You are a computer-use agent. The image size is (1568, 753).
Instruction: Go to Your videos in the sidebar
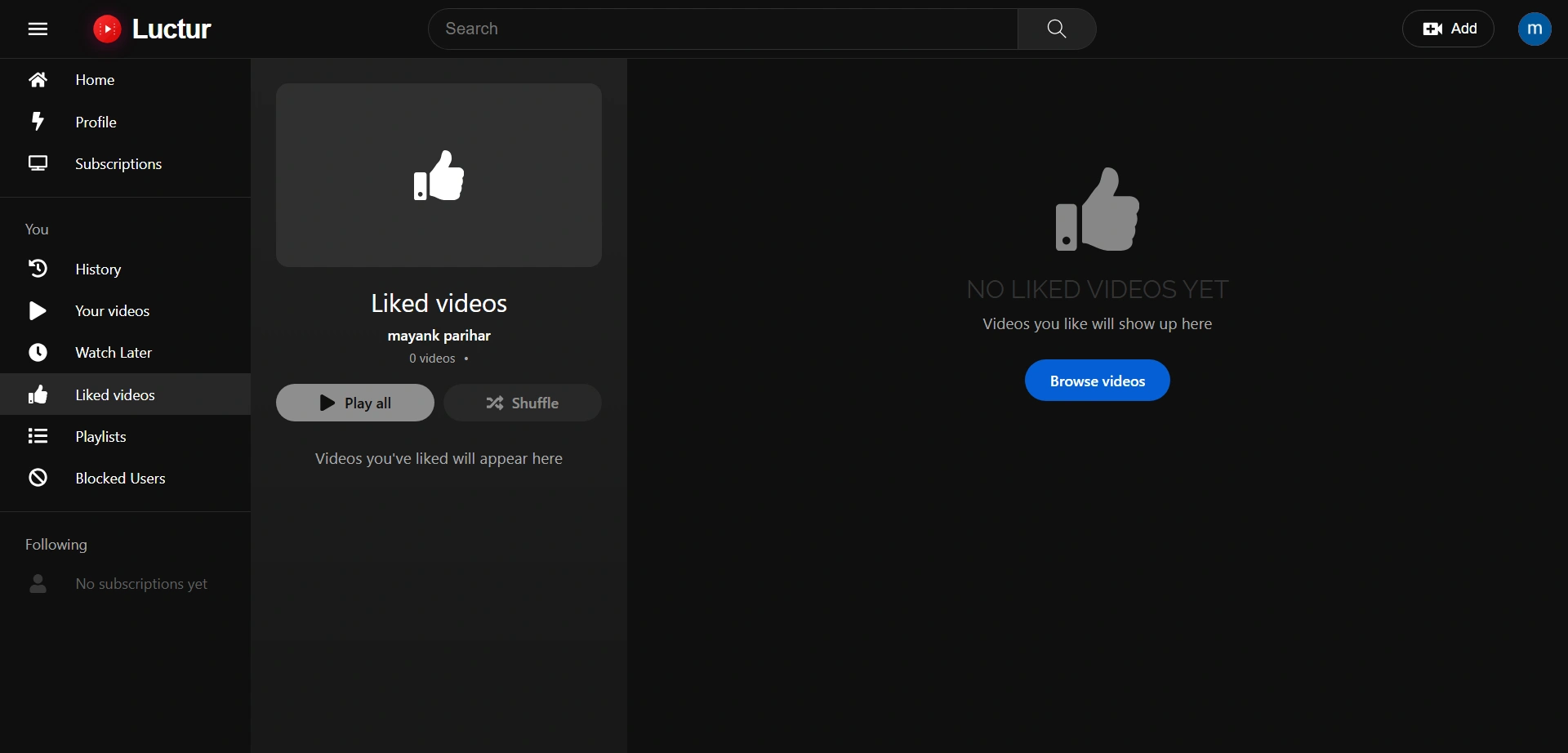tap(112, 311)
